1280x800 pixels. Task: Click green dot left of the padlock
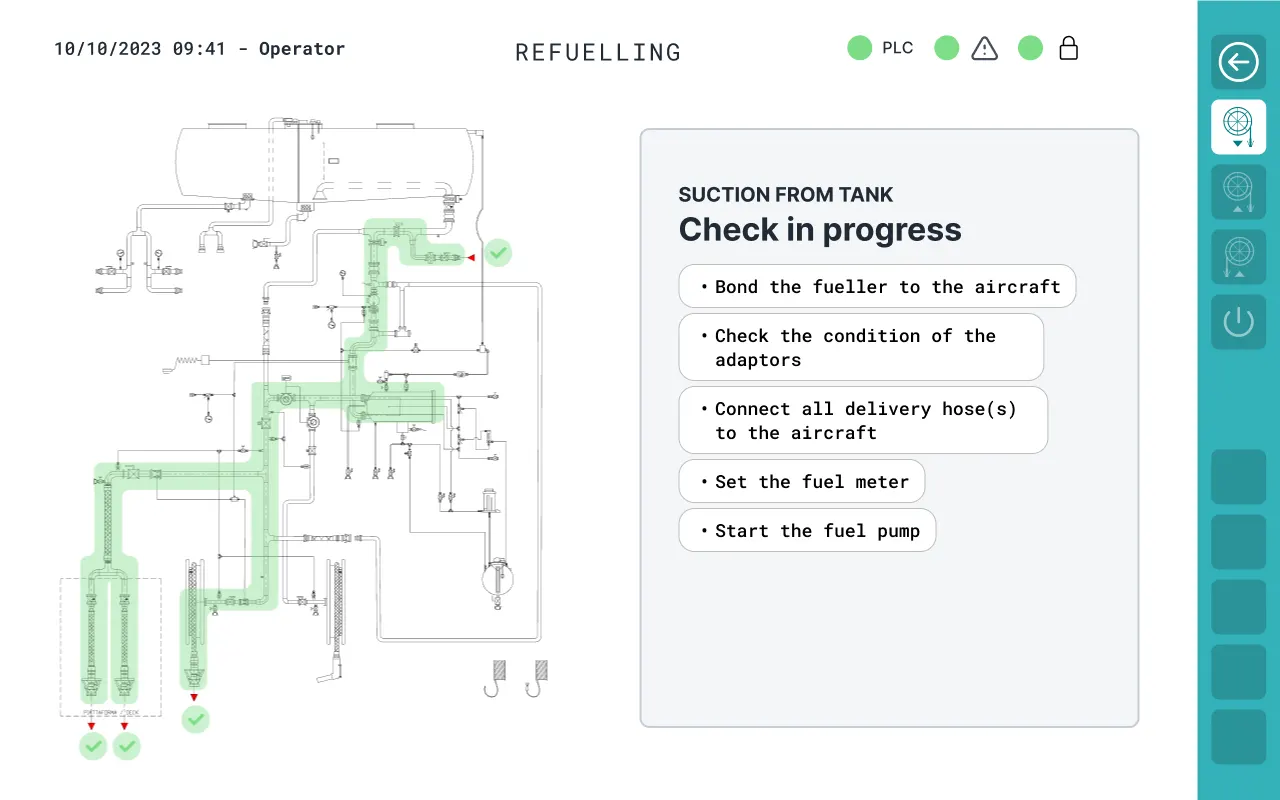pyautogui.click(x=1031, y=48)
